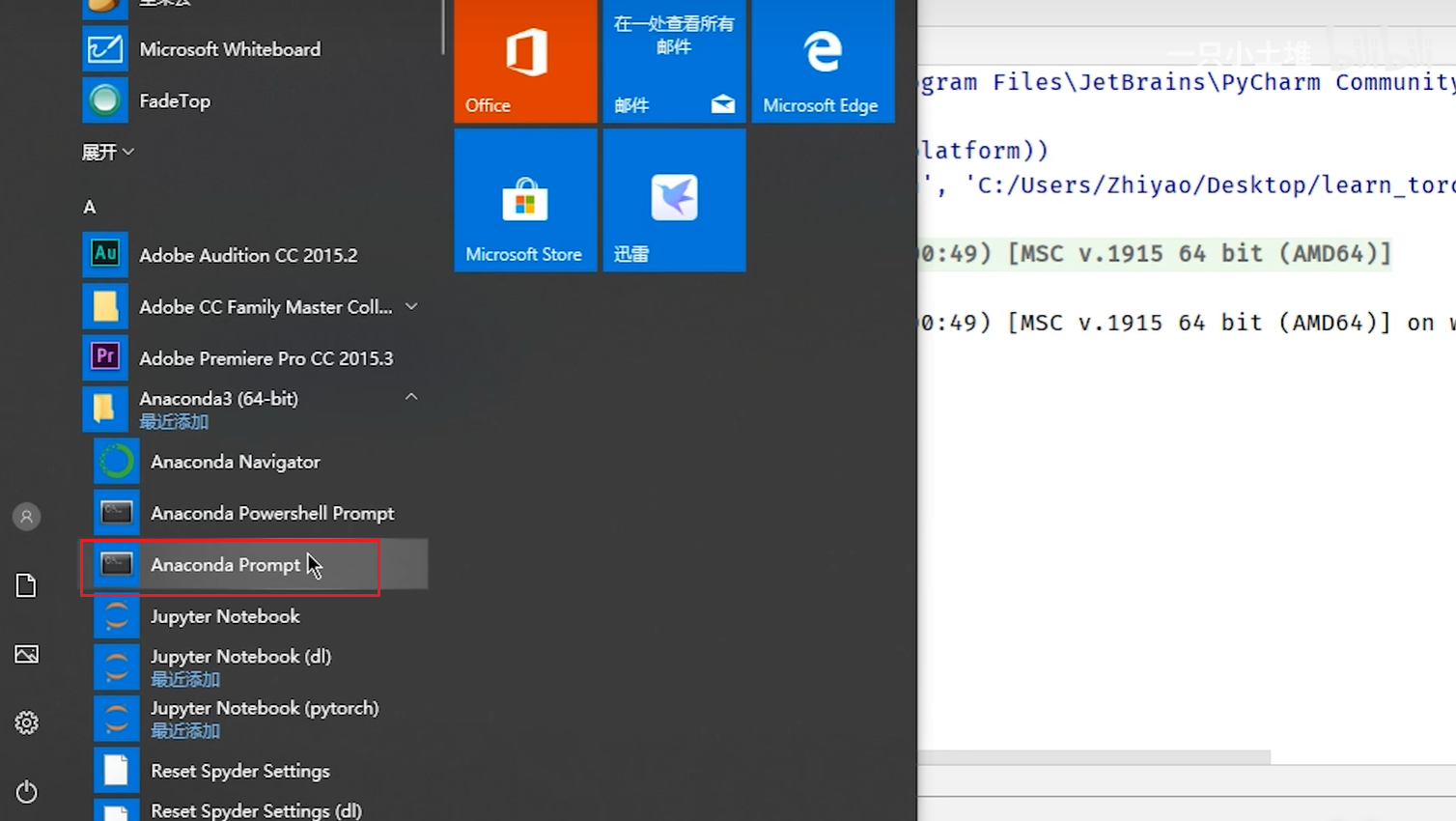Image resolution: width=1456 pixels, height=821 pixels.
Task: Click the Start menu app list scrollbar
Action: (443, 27)
